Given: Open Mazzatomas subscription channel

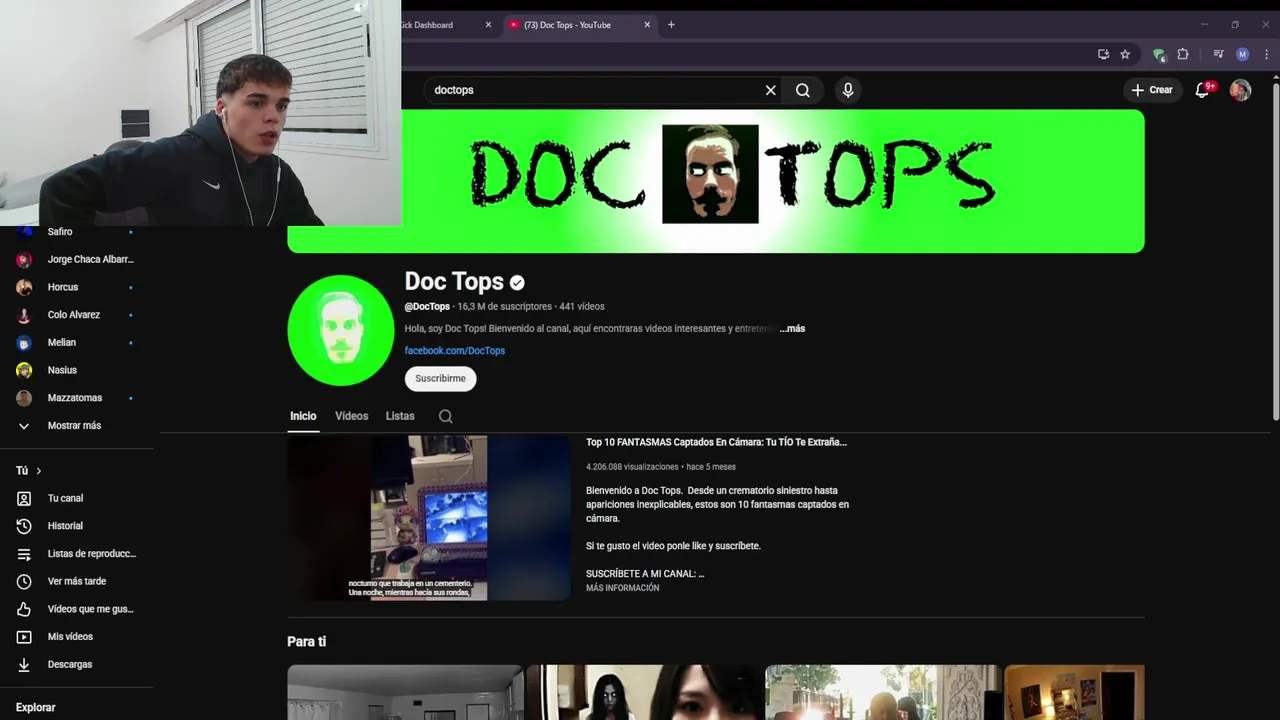Looking at the screenshot, I should (x=77, y=398).
